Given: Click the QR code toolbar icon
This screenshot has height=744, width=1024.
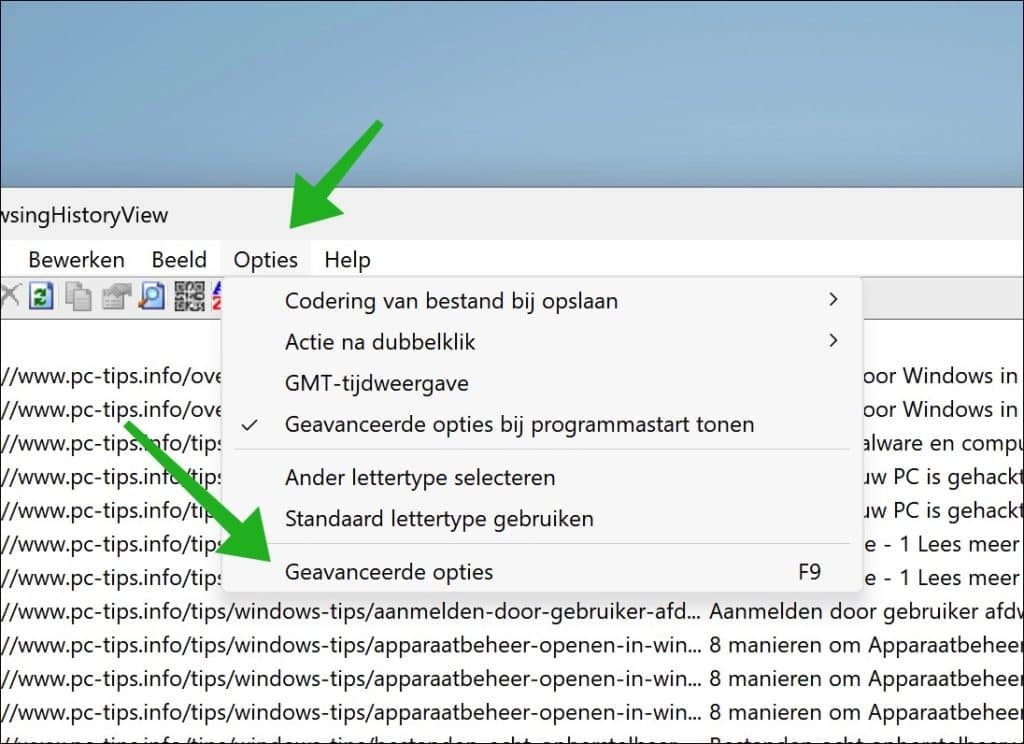Looking at the screenshot, I should pos(189,297).
